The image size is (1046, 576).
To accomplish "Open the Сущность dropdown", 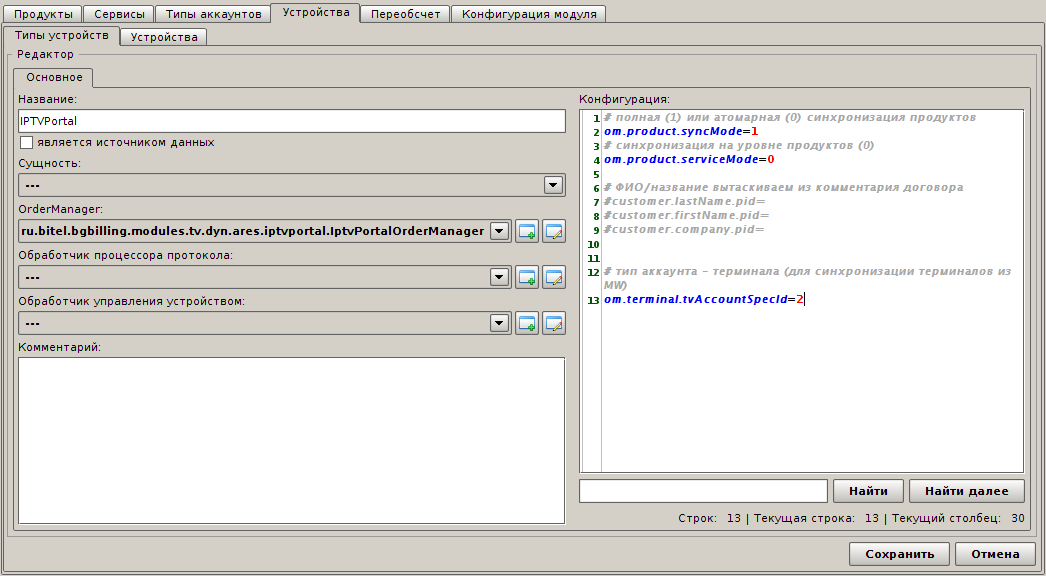I will [552, 185].
